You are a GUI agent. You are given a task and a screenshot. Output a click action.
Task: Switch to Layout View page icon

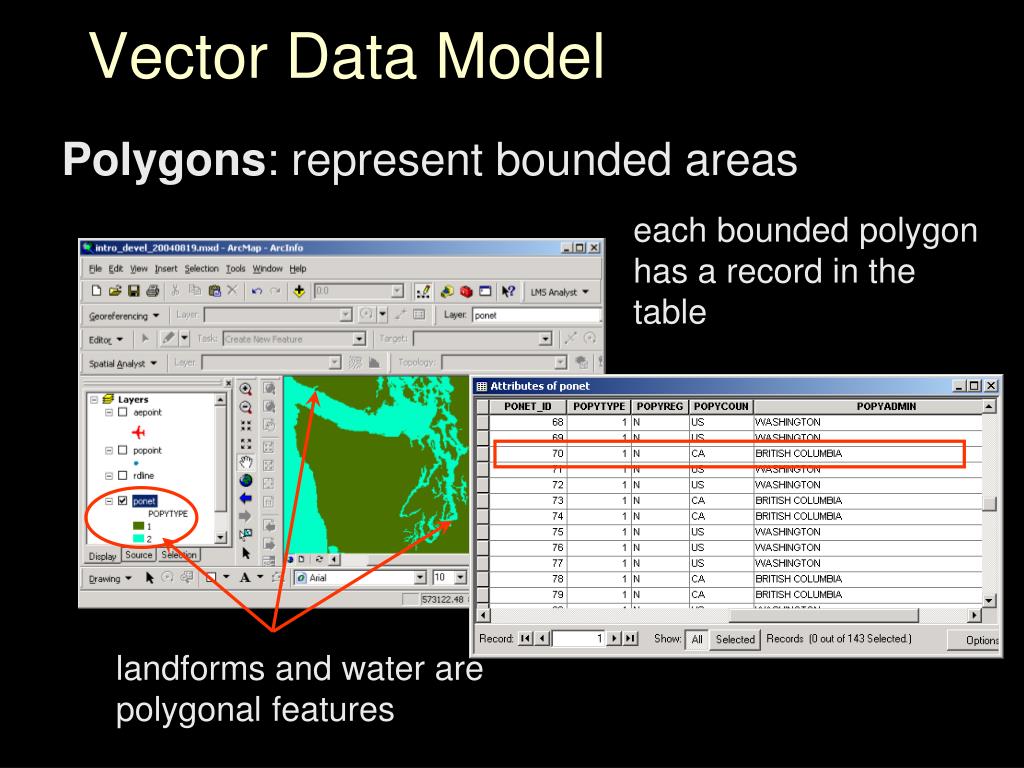(x=301, y=560)
